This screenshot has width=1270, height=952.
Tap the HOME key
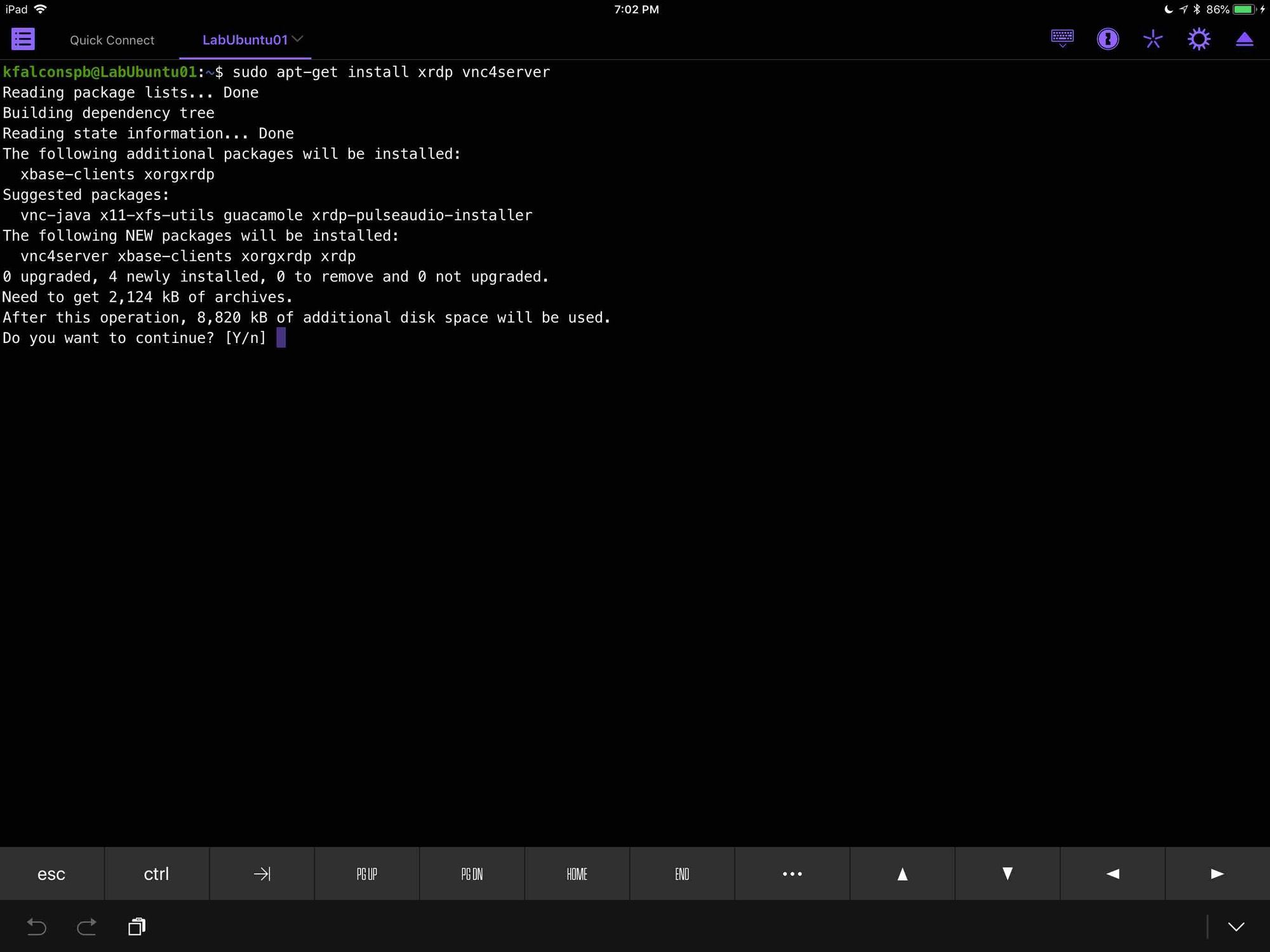tap(577, 874)
